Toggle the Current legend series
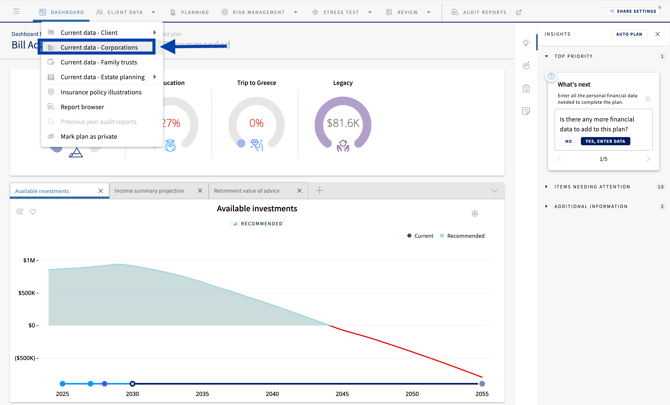This screenshot has height=405, width=670. pyautogui.click(x=420, y=236)
